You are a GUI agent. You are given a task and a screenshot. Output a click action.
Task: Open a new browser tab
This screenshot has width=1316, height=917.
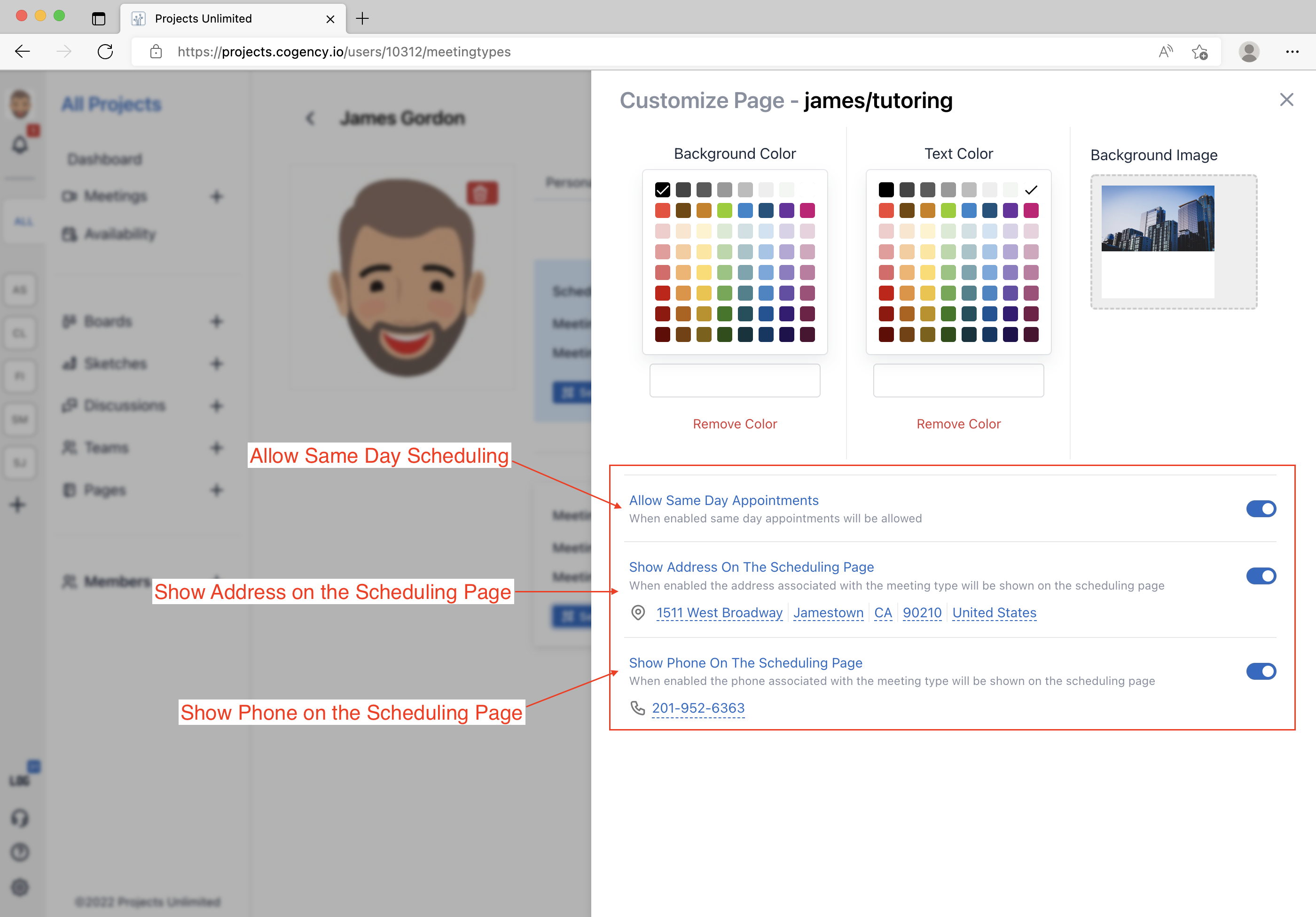pos(362,18)
